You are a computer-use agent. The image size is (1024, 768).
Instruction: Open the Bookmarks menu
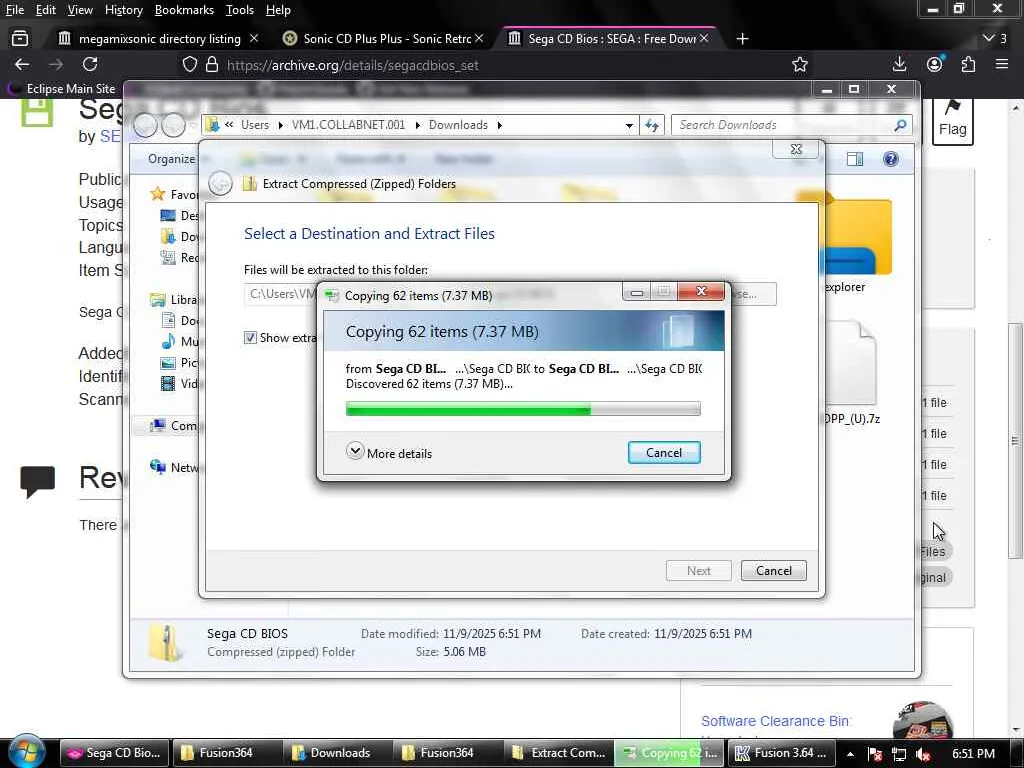pyautogui.click(x=184, y=10)
